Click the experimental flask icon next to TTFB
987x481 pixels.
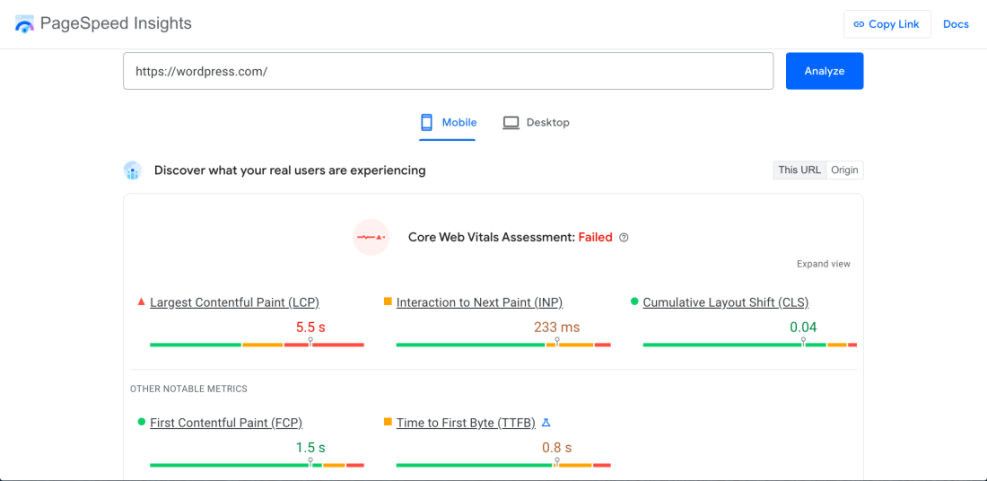[546, 422]
